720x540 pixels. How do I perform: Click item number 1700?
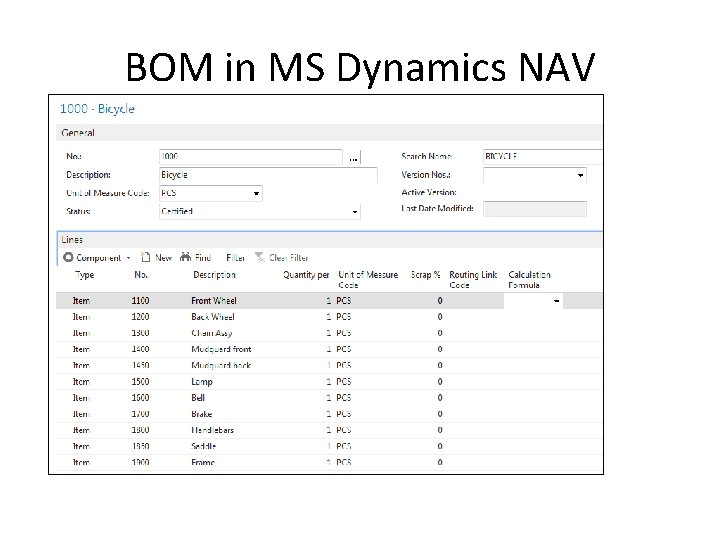pyautogui.click(x=141, y=414)
